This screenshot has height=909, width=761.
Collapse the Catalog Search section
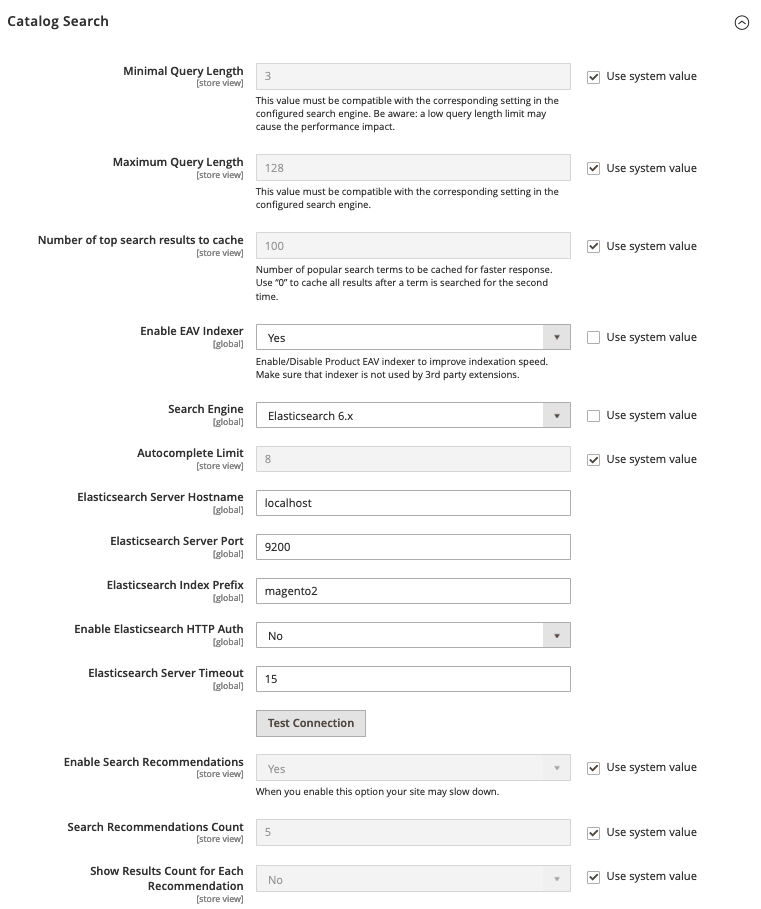coord(741,23)
